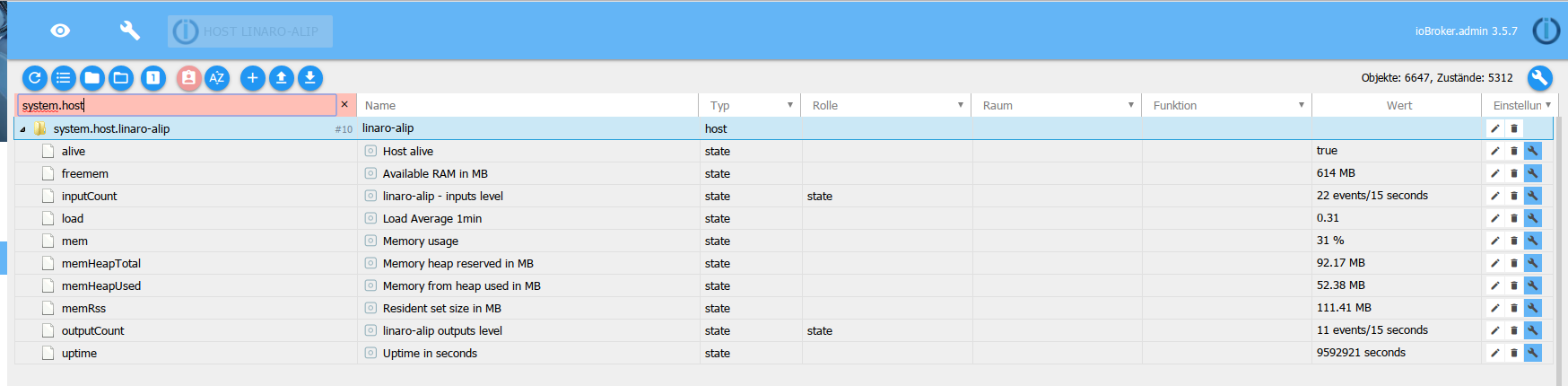The image size is (1568, 386).
Task: Open custom settings wrench for the alive row
Action: [x=1533, y=151]
